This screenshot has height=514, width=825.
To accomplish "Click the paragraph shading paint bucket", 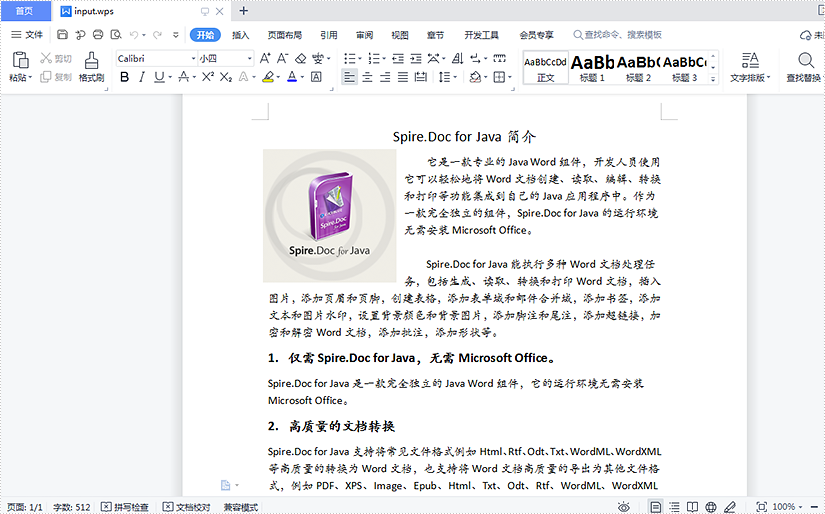I will [475, 77].
